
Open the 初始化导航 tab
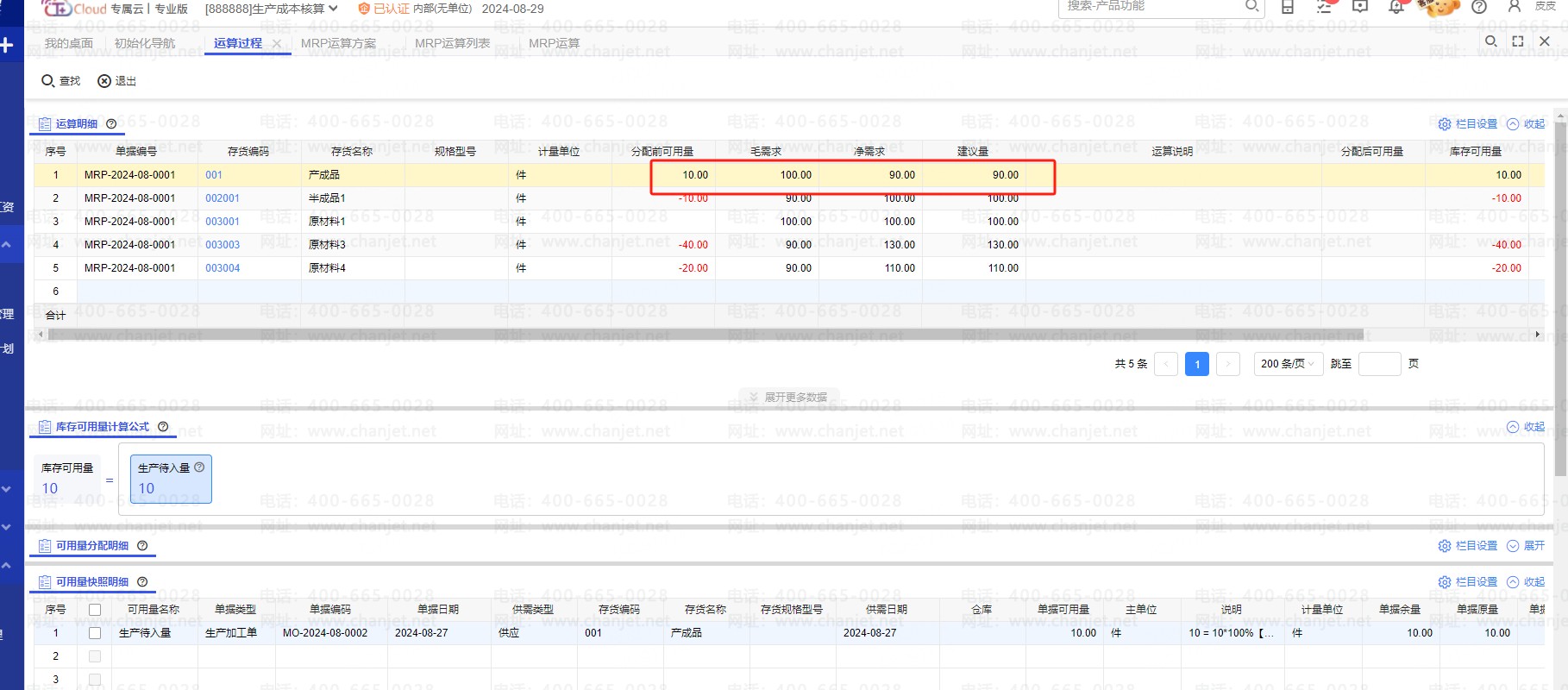pyautogui.click(x=144, y=43)
